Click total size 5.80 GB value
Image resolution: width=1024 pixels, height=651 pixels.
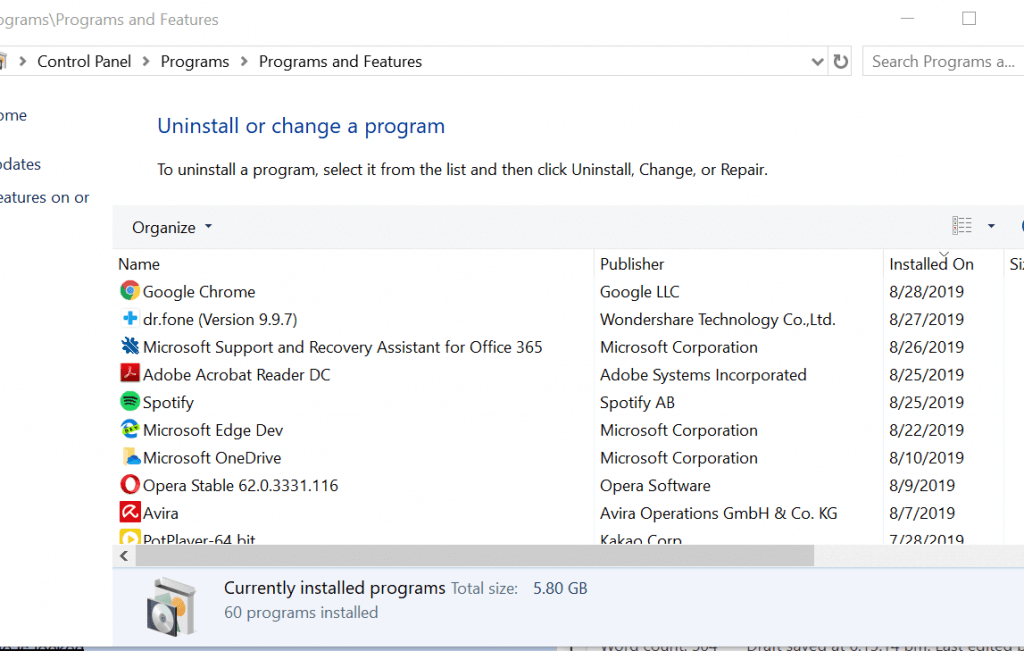560,588
